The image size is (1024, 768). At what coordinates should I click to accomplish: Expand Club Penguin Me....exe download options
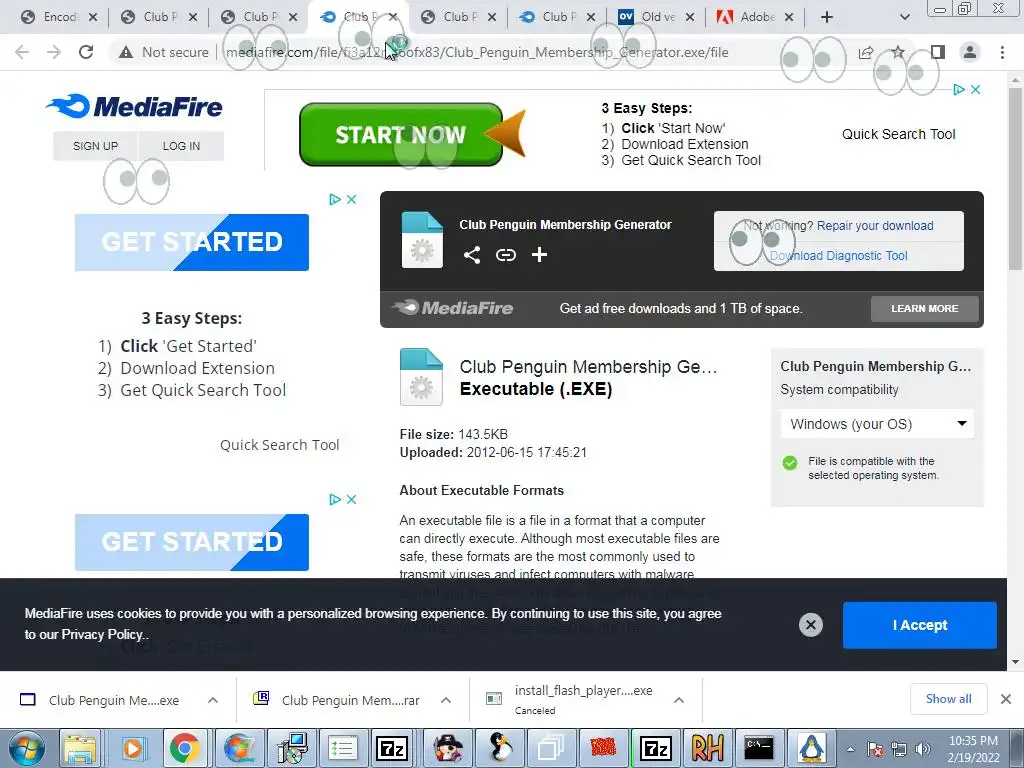point(213,700)
